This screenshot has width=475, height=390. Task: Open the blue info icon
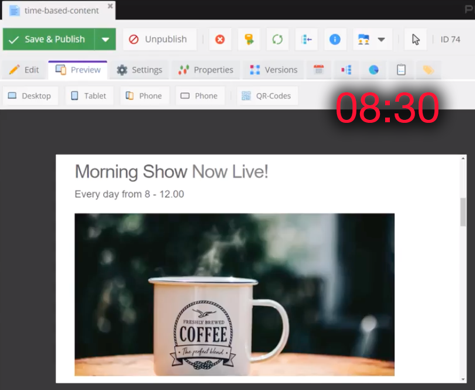tap(335, 40)
